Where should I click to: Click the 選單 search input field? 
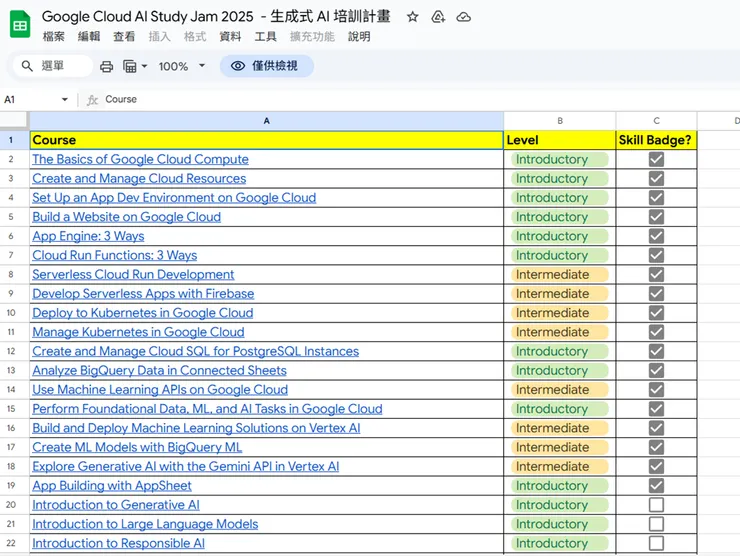[x=53, y=66]
